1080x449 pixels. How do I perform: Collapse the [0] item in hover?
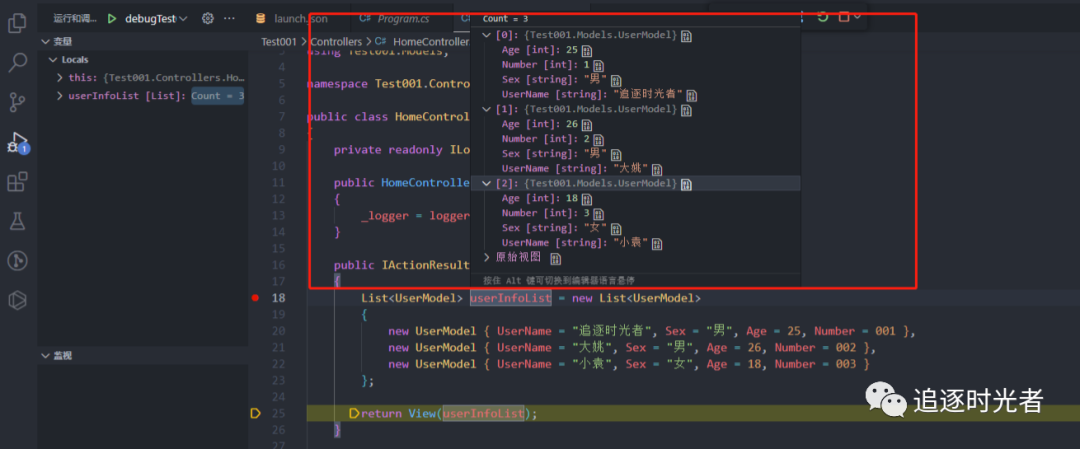point(486,35)
